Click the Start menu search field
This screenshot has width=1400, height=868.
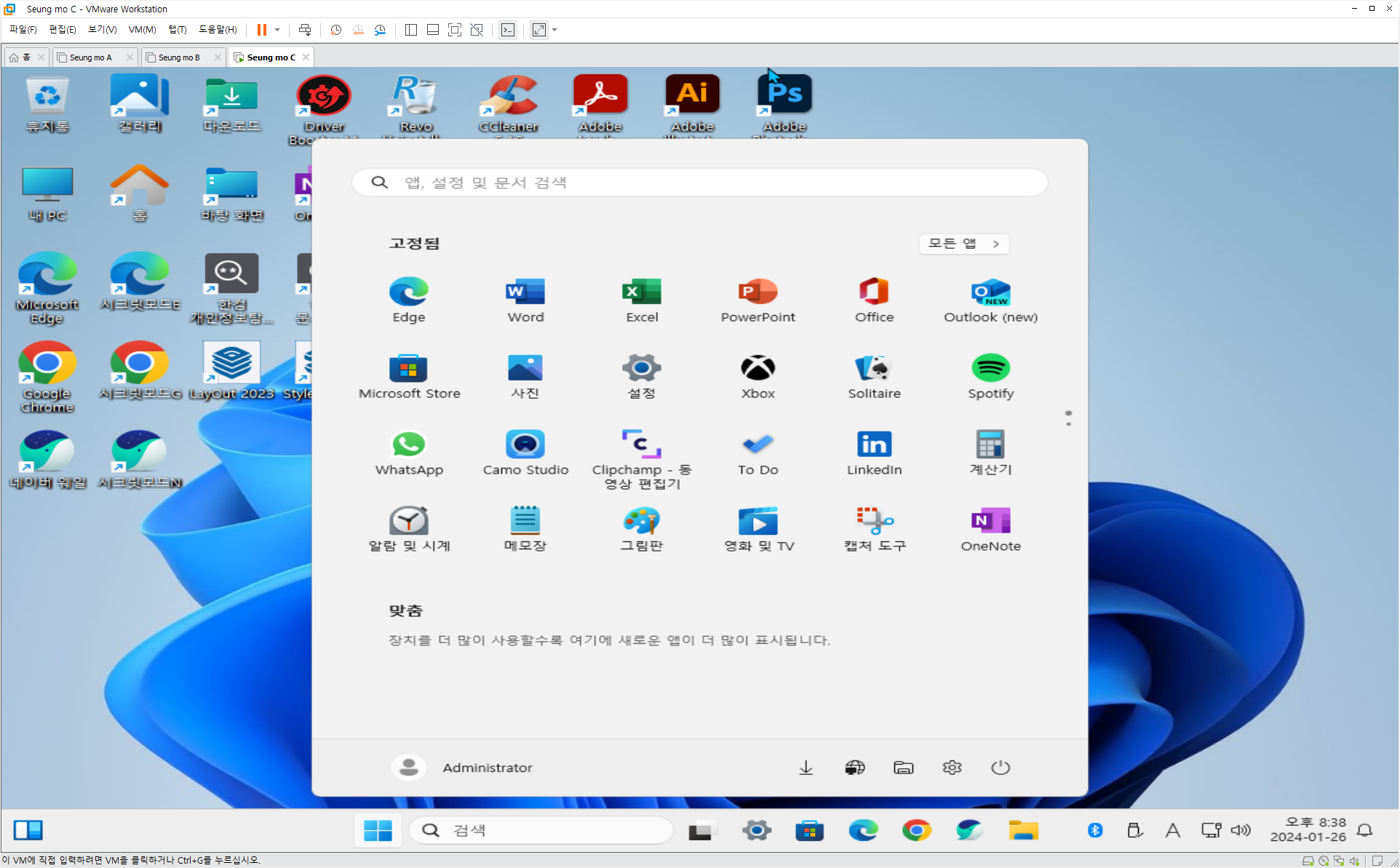[699, 183]
